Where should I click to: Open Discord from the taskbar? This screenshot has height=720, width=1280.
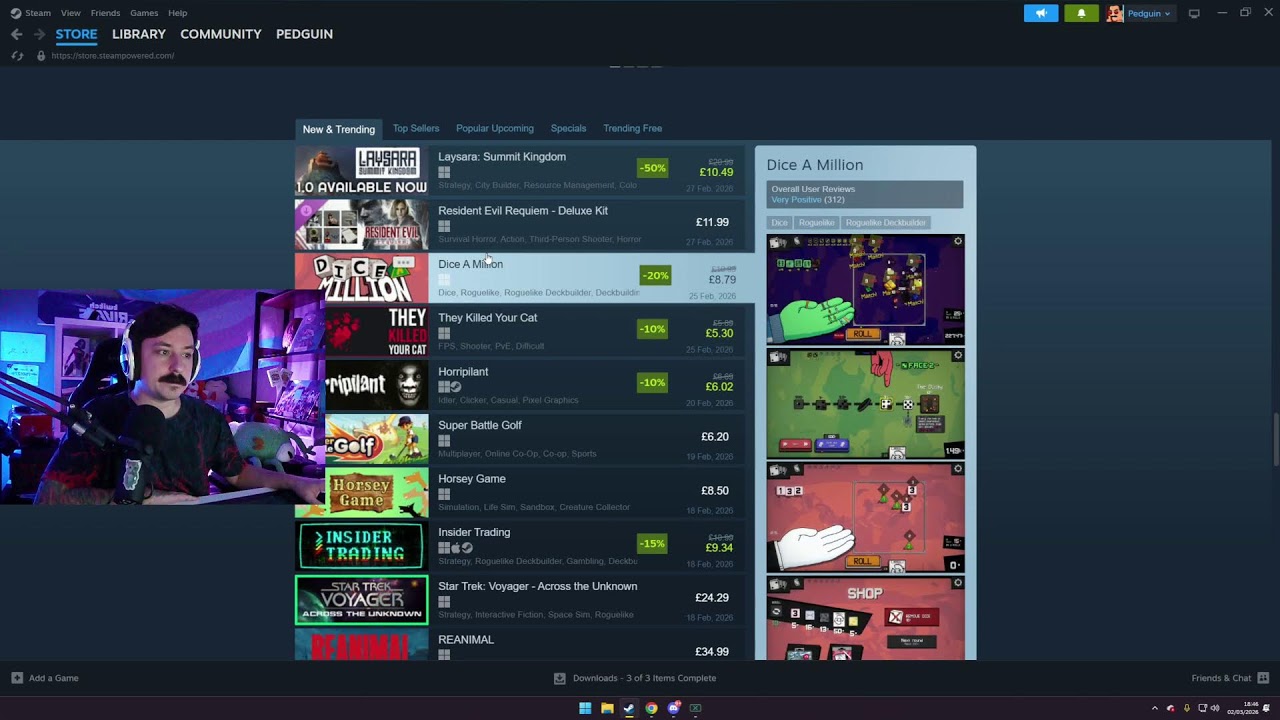[674, 708]
